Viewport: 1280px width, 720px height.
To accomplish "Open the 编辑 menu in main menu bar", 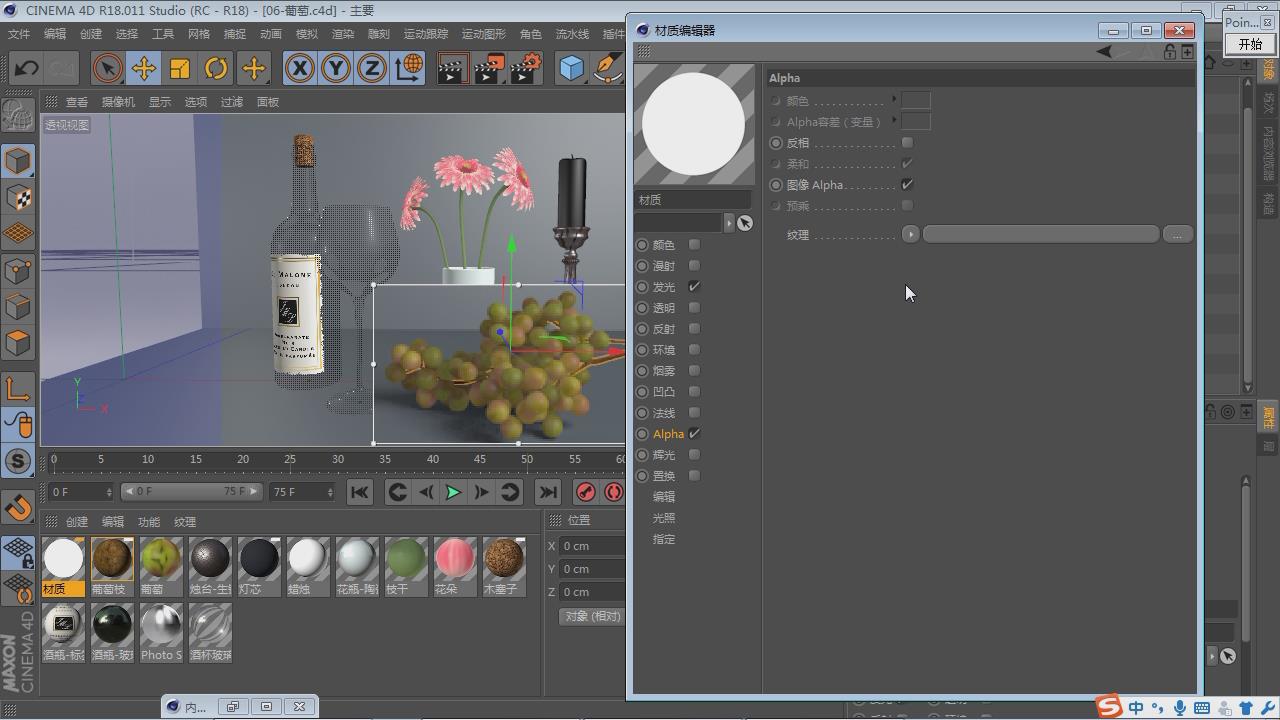I will tap(55, 34).
